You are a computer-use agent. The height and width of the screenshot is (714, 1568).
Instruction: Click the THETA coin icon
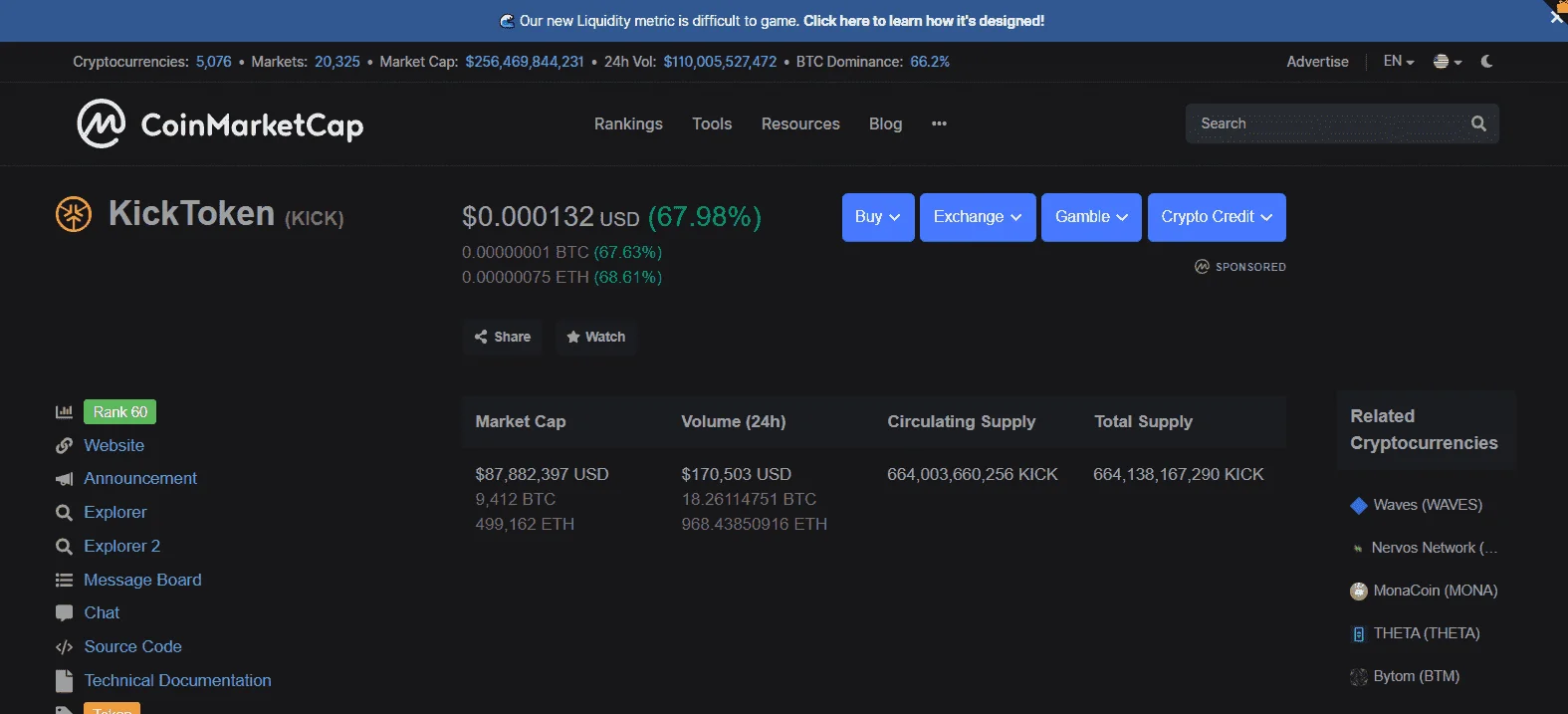click(1359, 634)
